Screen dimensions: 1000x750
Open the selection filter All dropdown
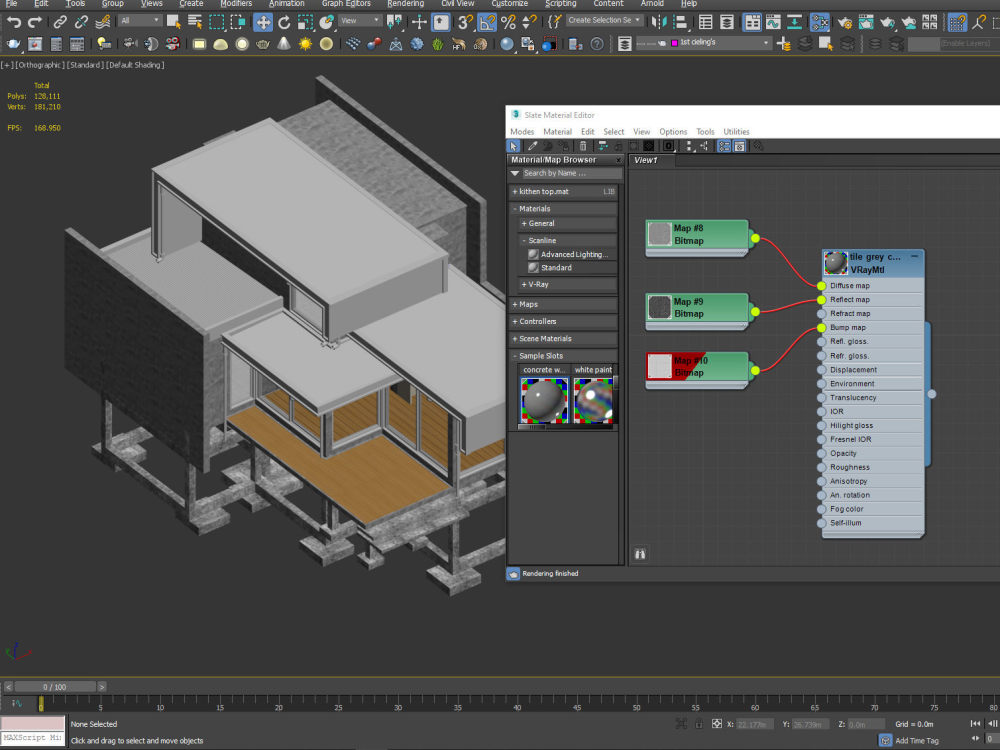tap(139, 20)
